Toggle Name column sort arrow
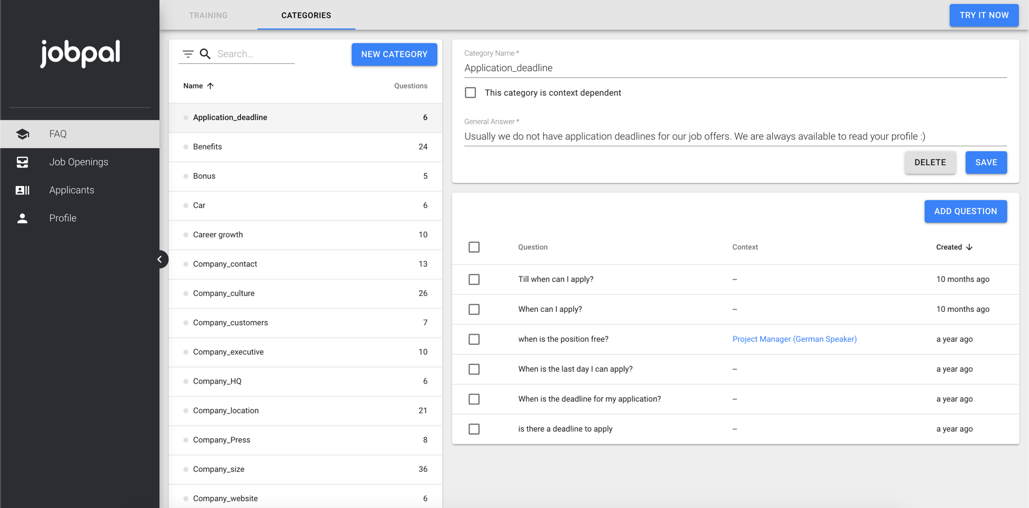This screenshot has height=508, width=1029. 210,86
